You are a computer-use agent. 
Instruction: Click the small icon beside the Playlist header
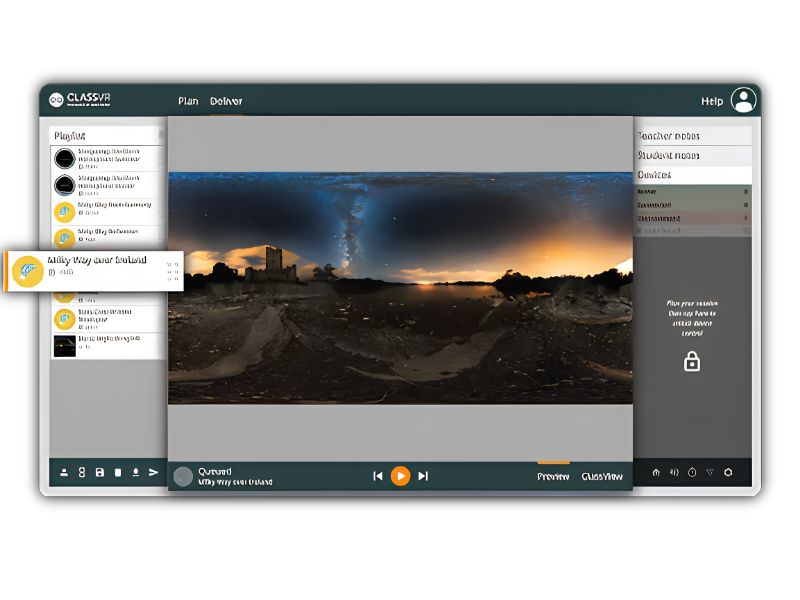click(x=161, y=135)
